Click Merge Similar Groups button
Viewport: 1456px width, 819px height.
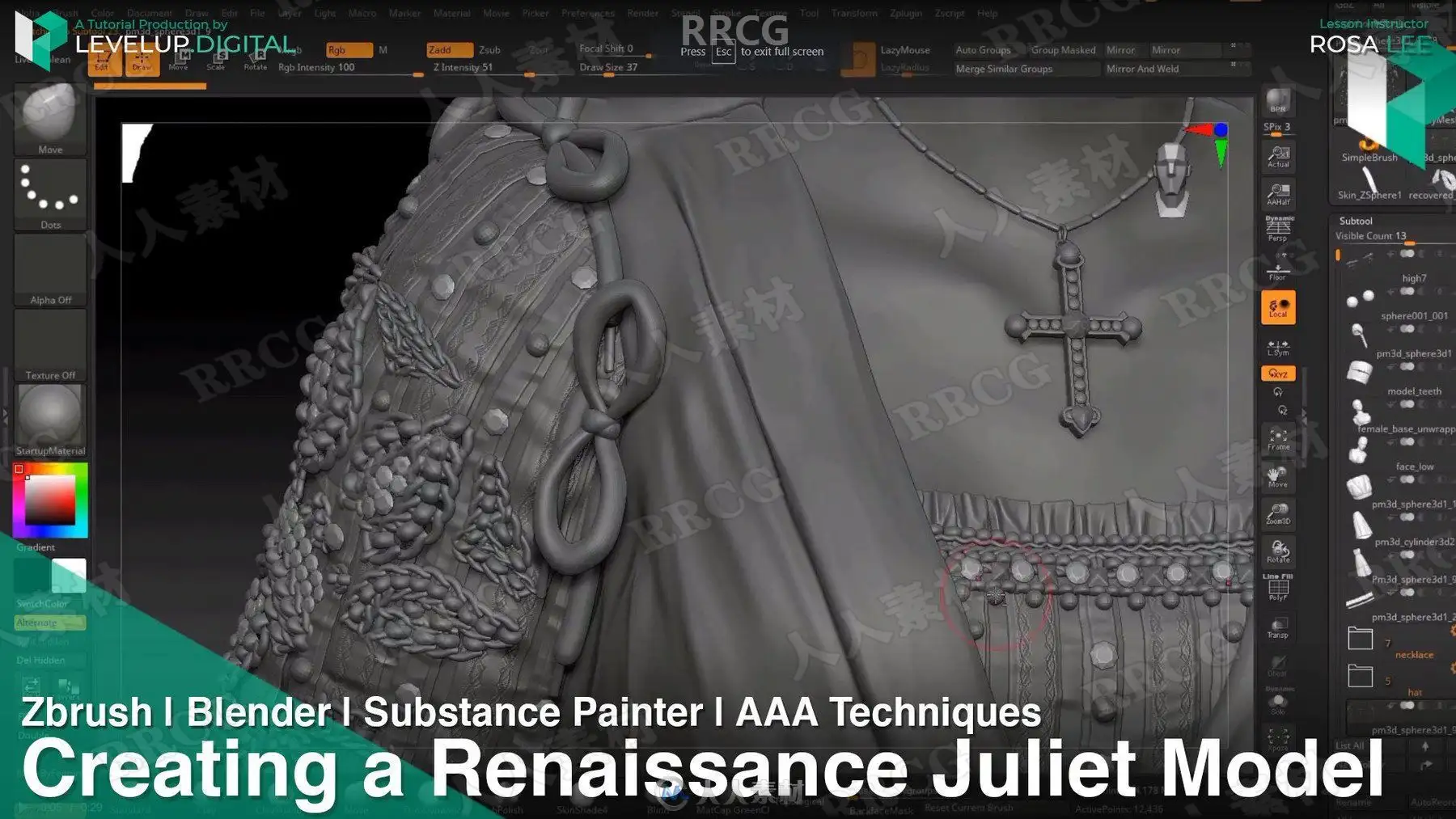pyautogui.click(x=1026, y=69)
